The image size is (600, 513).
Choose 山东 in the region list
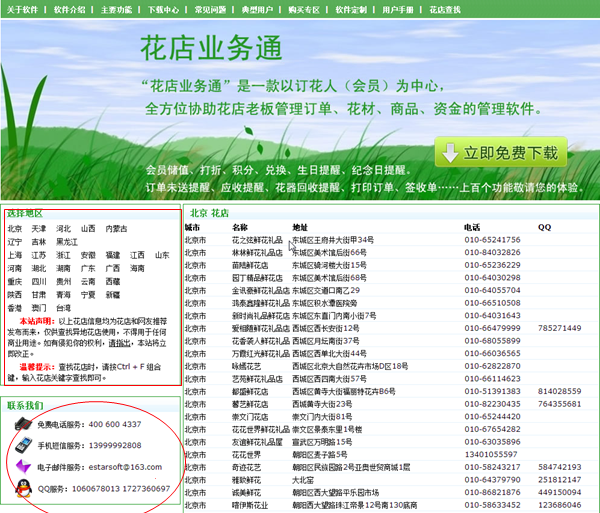point(162,255)
